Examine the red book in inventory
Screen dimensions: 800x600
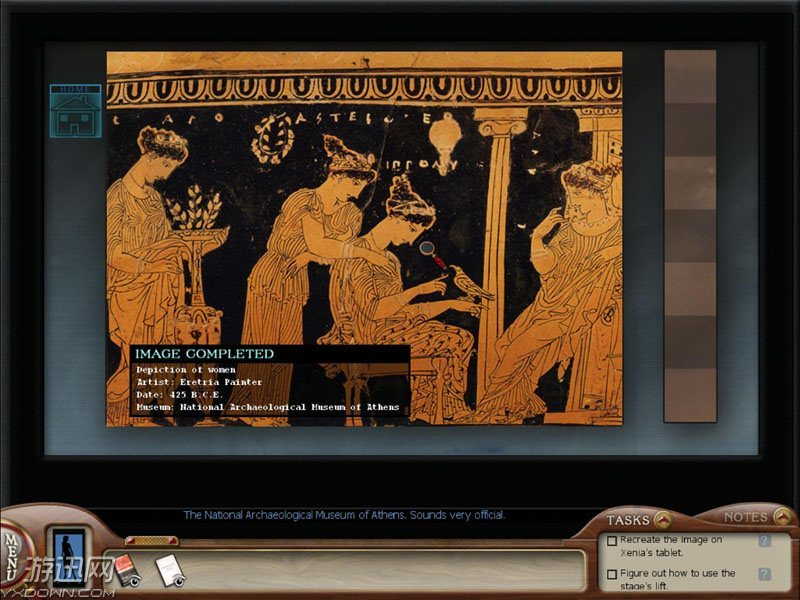128,570
